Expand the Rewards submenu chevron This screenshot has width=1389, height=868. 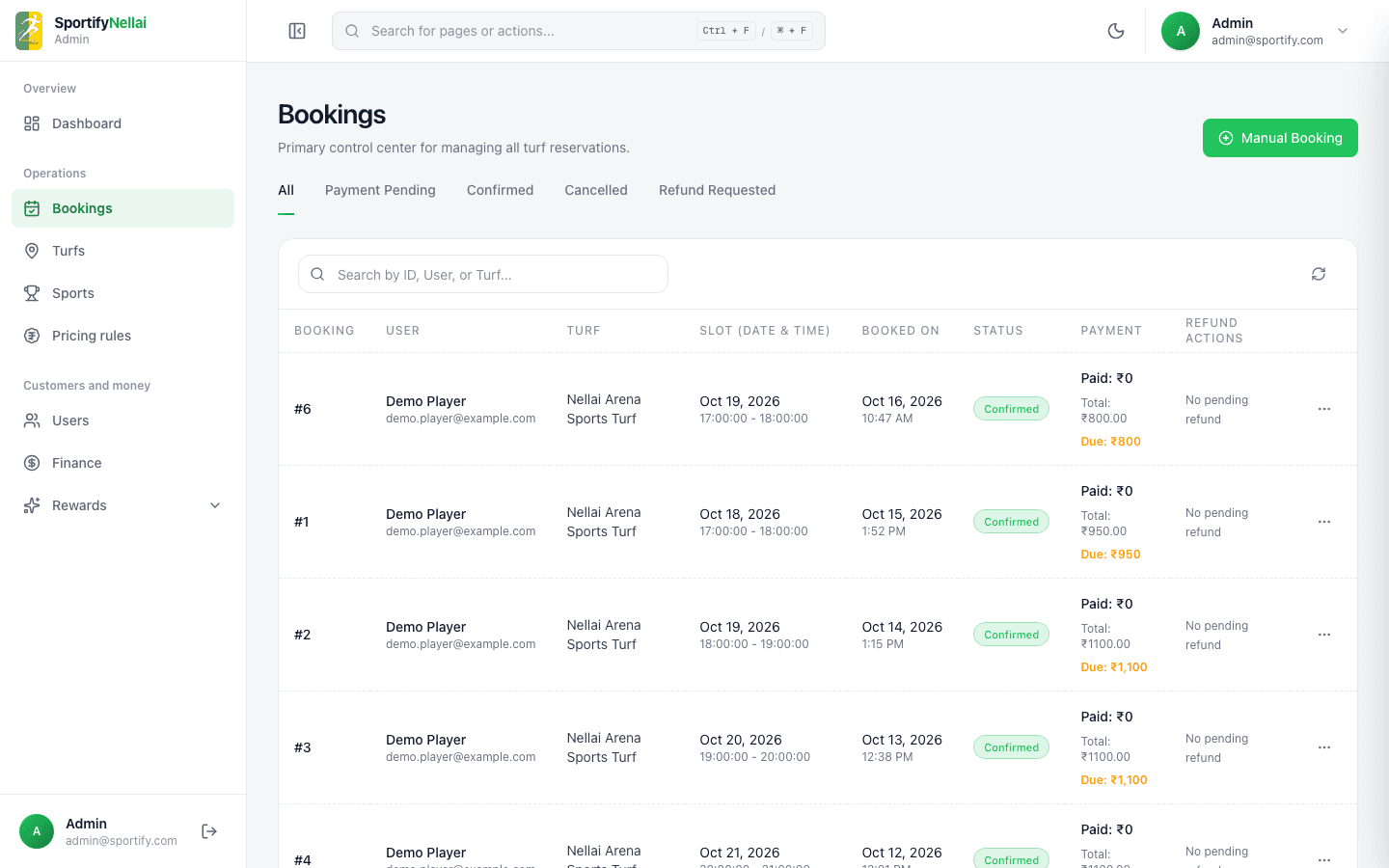click(x=215, y=505)
